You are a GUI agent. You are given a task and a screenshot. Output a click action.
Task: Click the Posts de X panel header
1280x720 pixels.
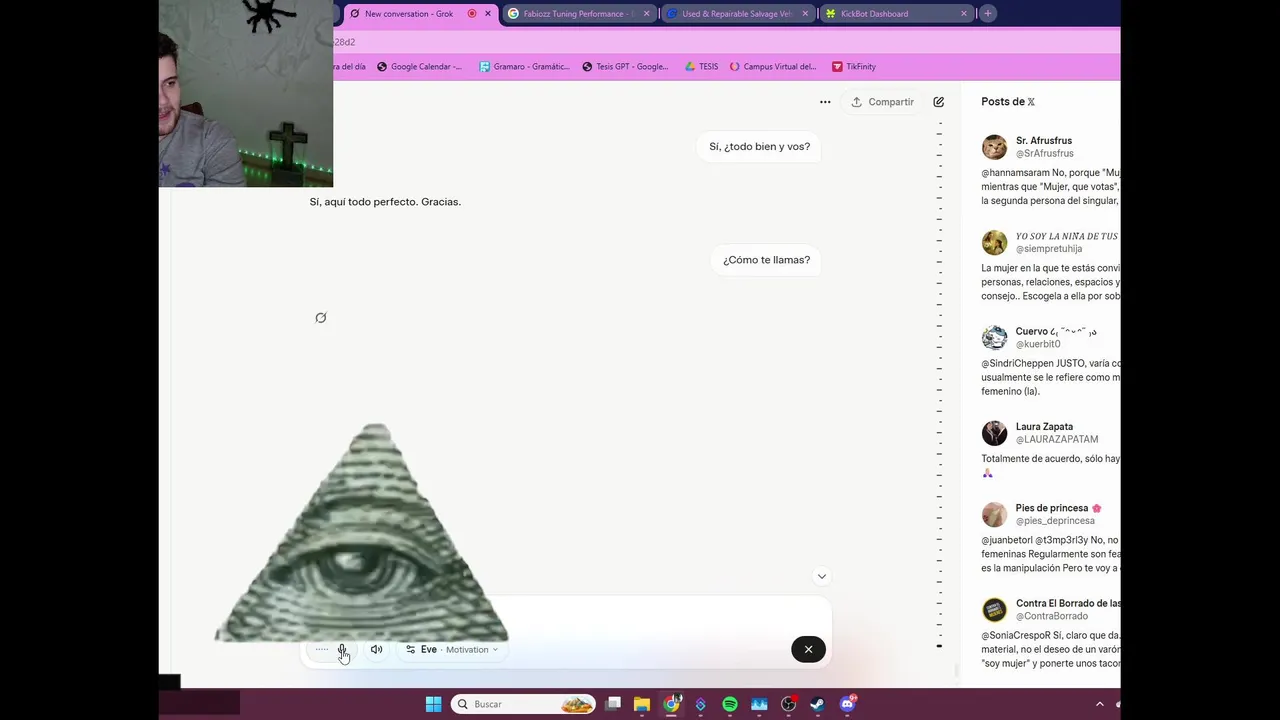point(1008,102)
